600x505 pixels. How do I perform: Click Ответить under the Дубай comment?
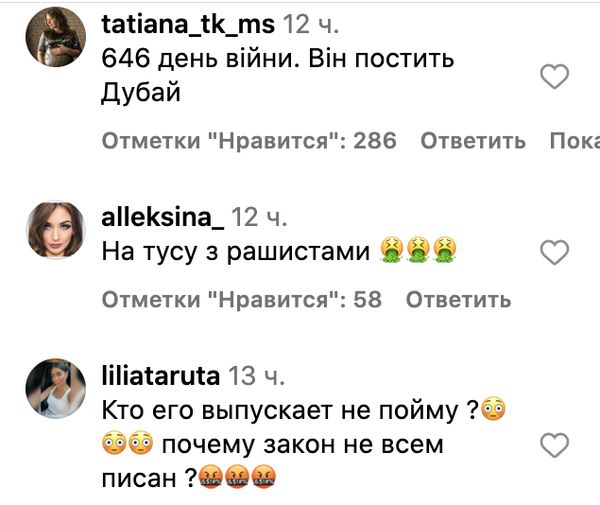pos(473,141)
